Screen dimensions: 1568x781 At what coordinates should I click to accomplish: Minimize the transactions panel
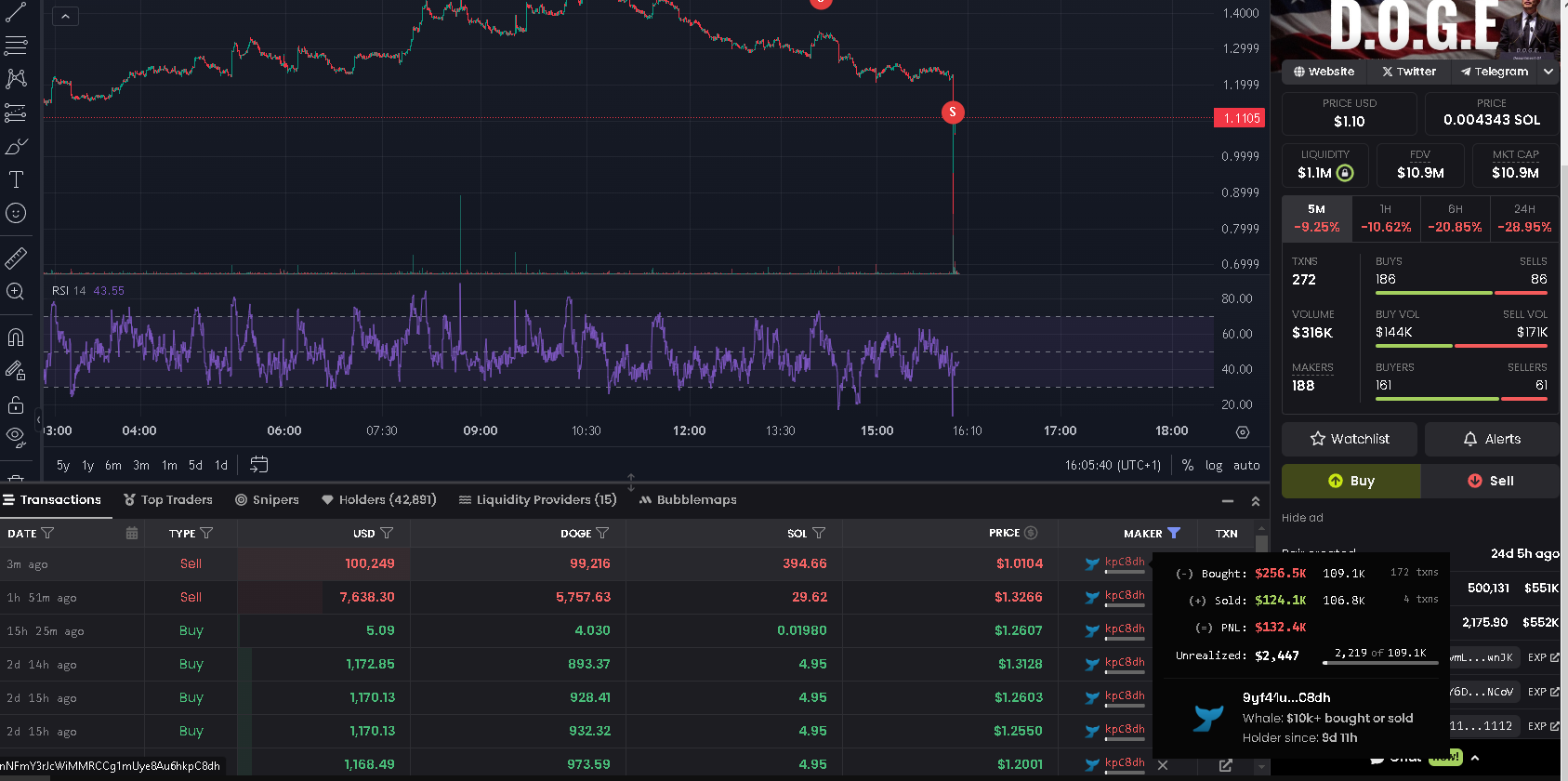pos(1228,501)
